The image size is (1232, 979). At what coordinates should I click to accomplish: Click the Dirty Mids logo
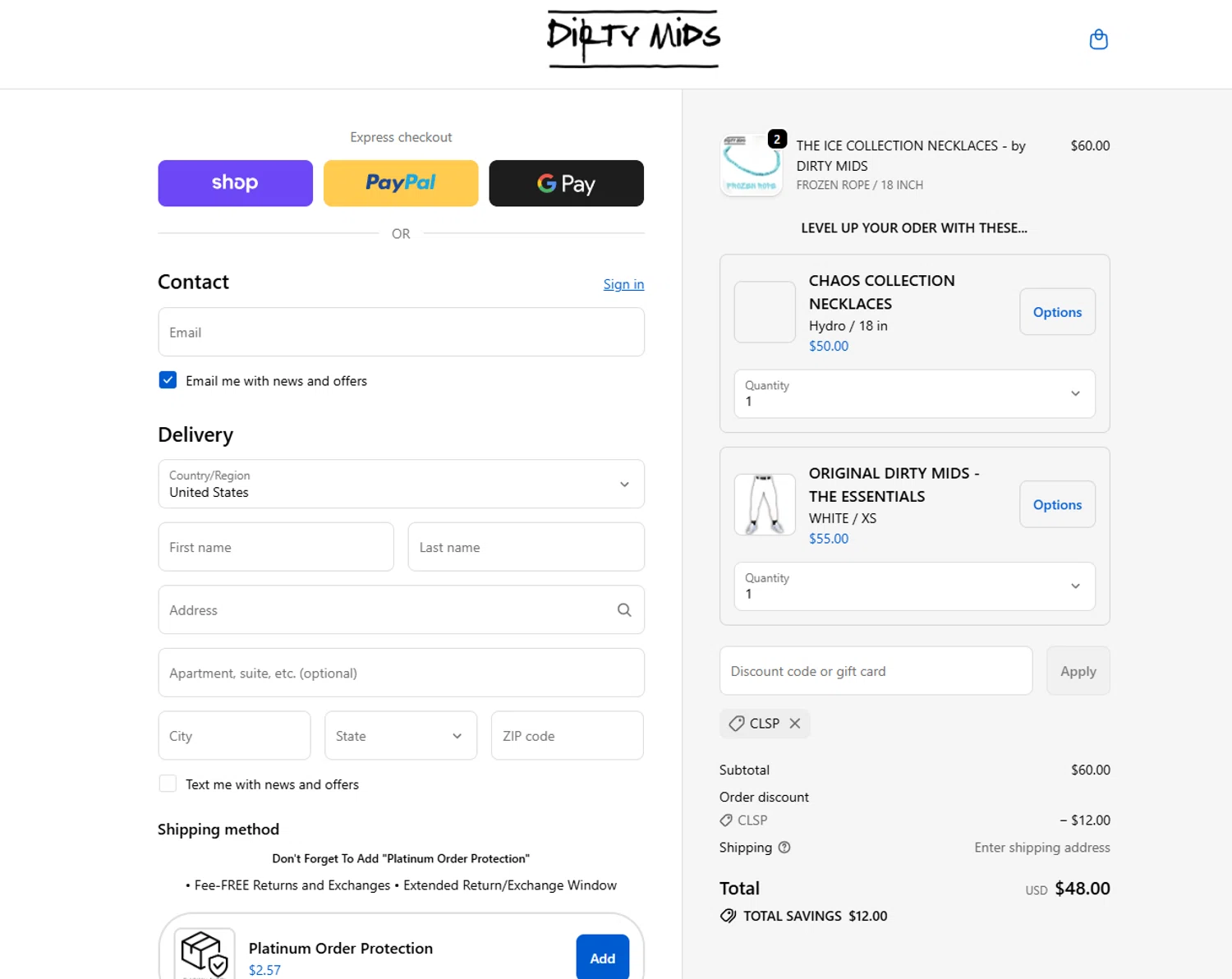point(633,39)
